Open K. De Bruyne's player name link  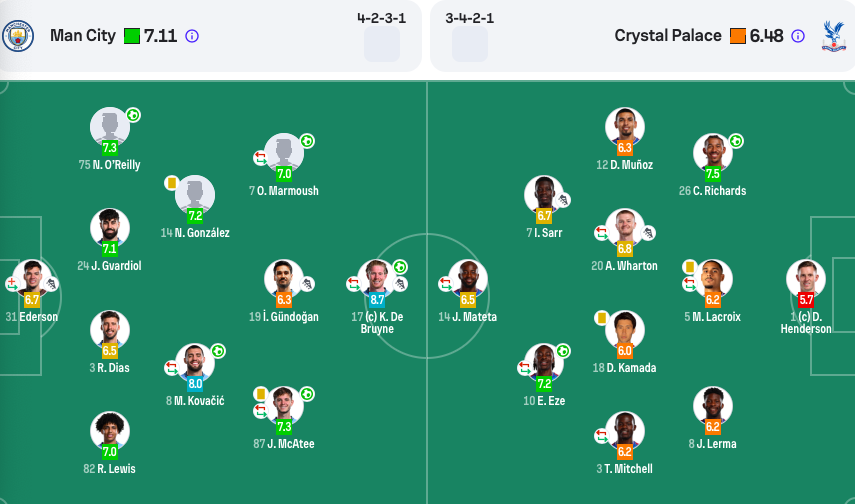tap(378, 322)
